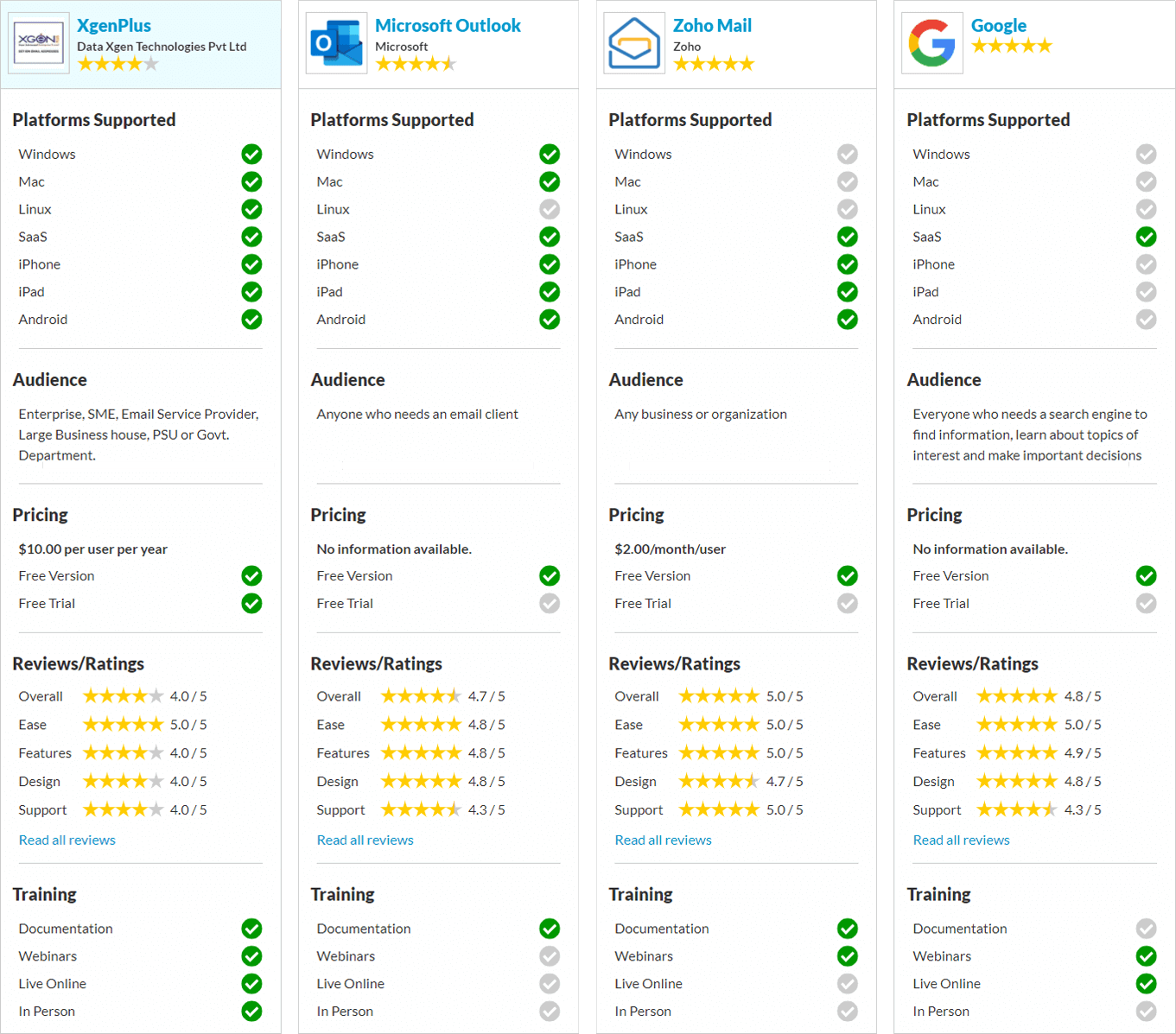Click the Microsoft Outlook logo
The image size is (1176, 1034).
(336, 41)
